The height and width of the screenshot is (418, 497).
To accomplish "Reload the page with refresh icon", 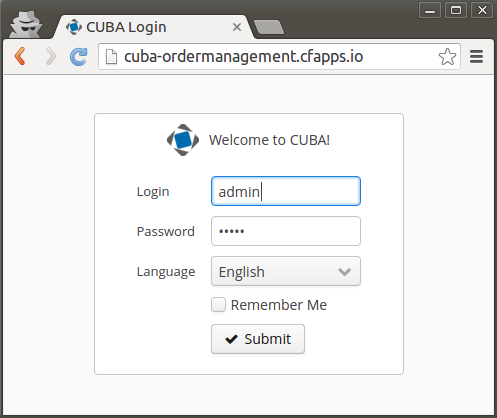I will [79, 56].
